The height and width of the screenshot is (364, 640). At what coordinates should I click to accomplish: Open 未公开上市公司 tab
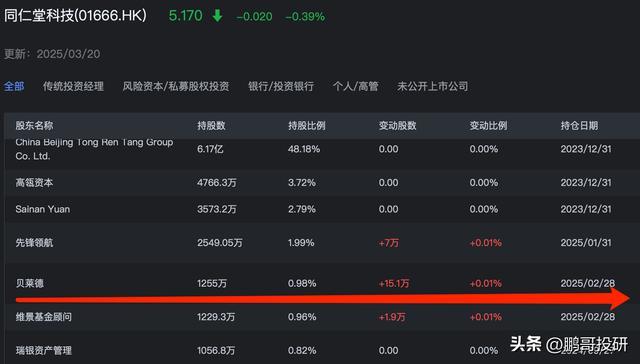(x=433, y=87)
